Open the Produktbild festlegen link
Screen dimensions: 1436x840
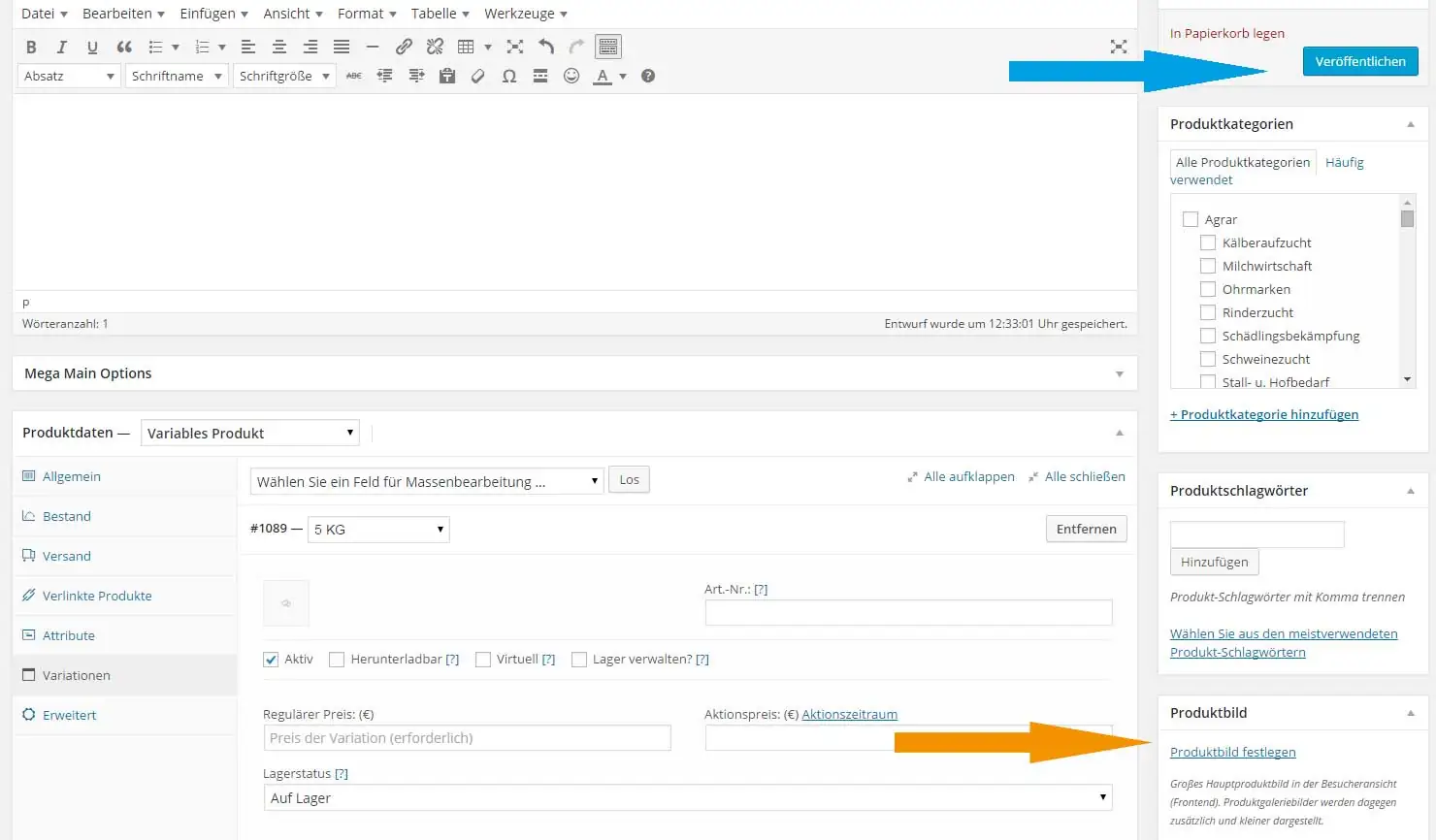[x=1233, y=752]
